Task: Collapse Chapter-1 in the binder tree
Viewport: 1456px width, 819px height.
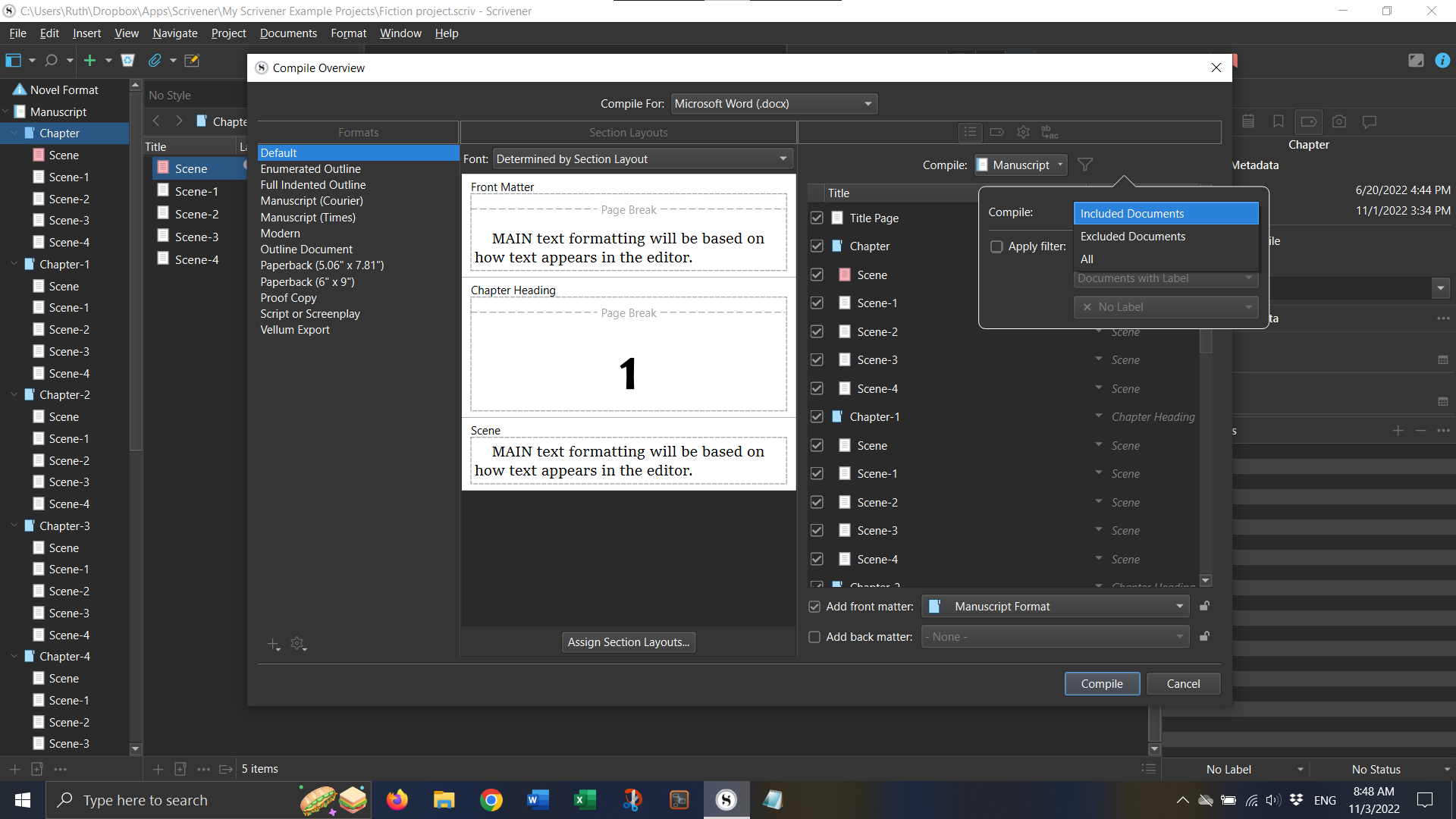Action: coord(14,264)
